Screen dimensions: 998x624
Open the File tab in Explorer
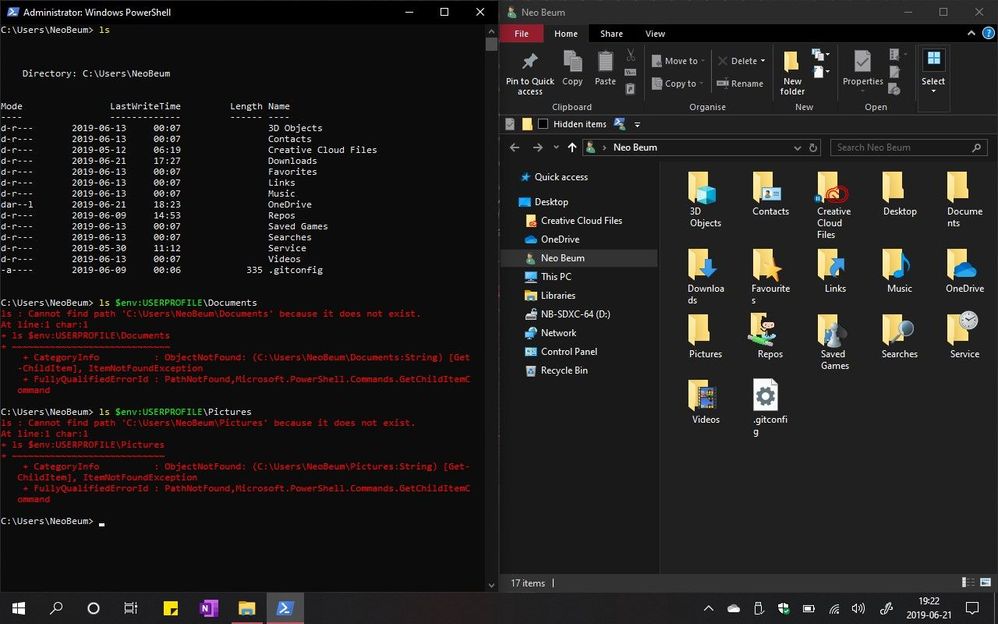[521, 34]
